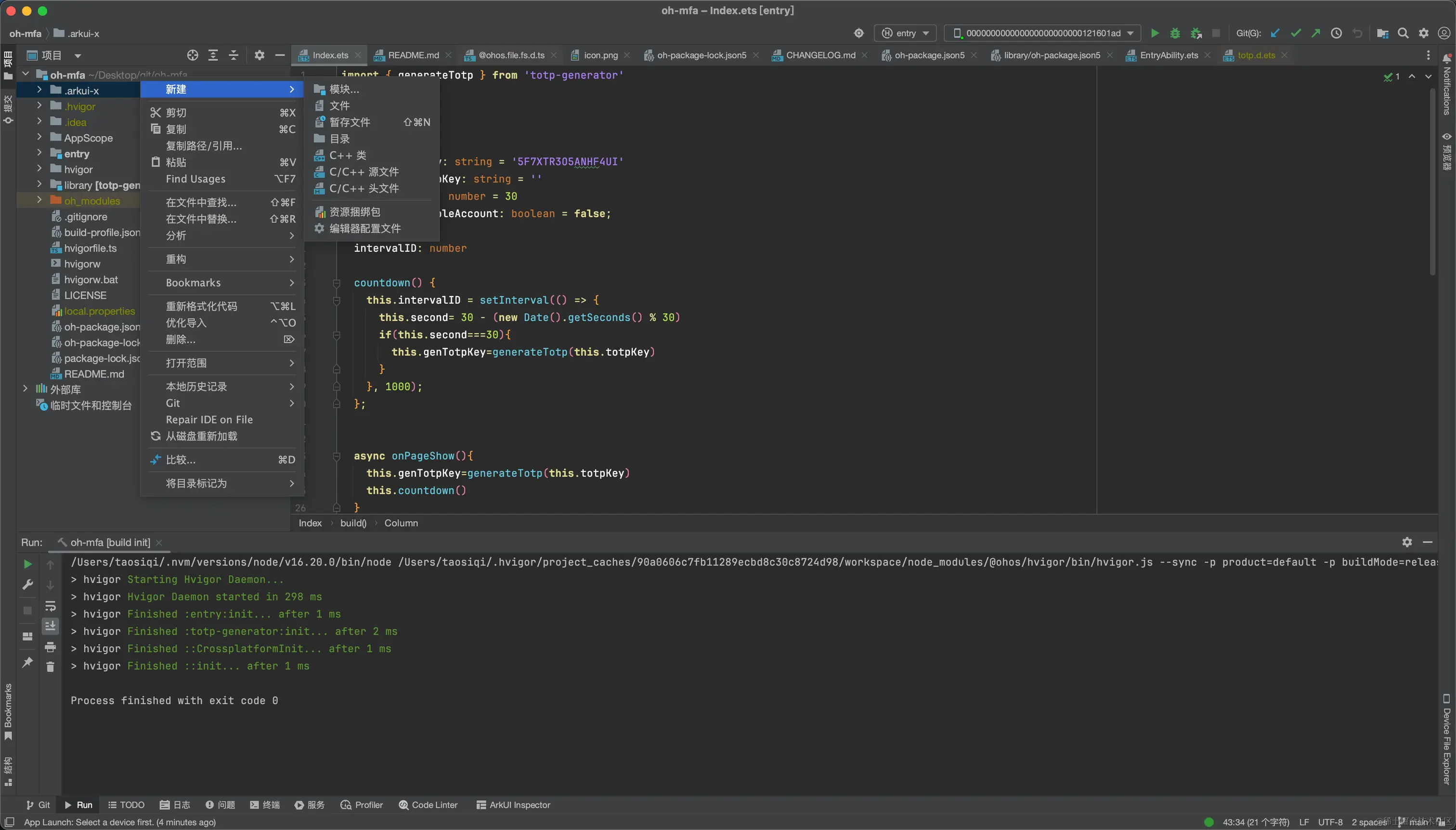1456x830 pixels.
Task: Open Device File Explorer side panel
Action: [x=1447, y=739]
